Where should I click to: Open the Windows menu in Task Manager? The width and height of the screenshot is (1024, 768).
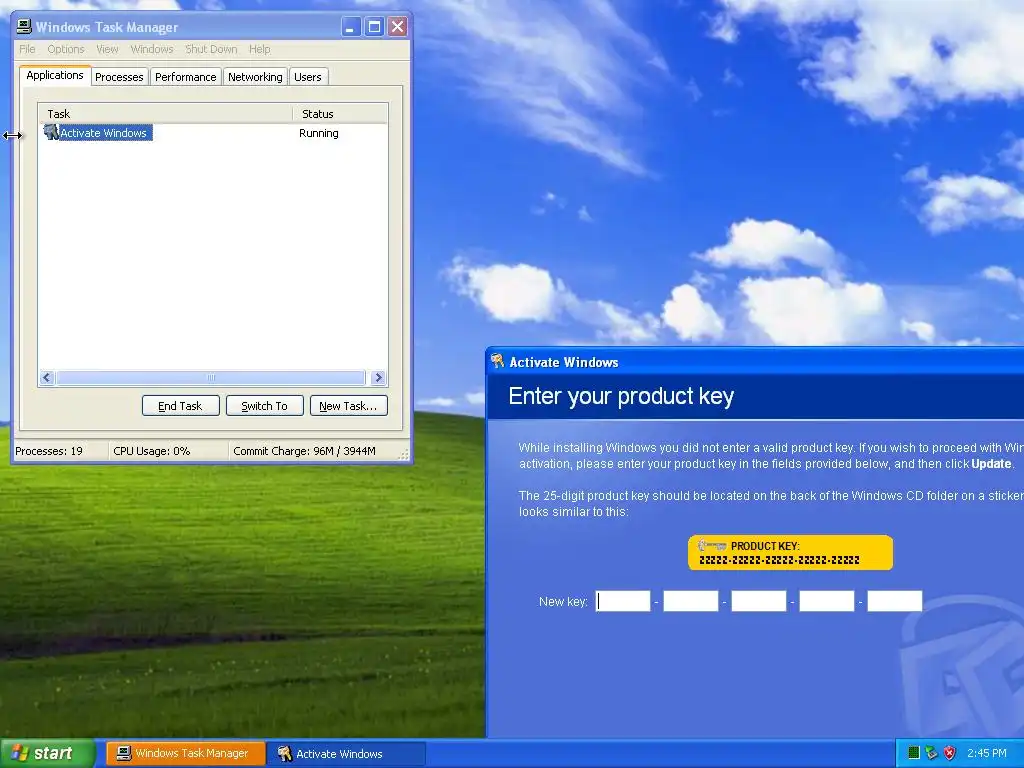(152, 49)
